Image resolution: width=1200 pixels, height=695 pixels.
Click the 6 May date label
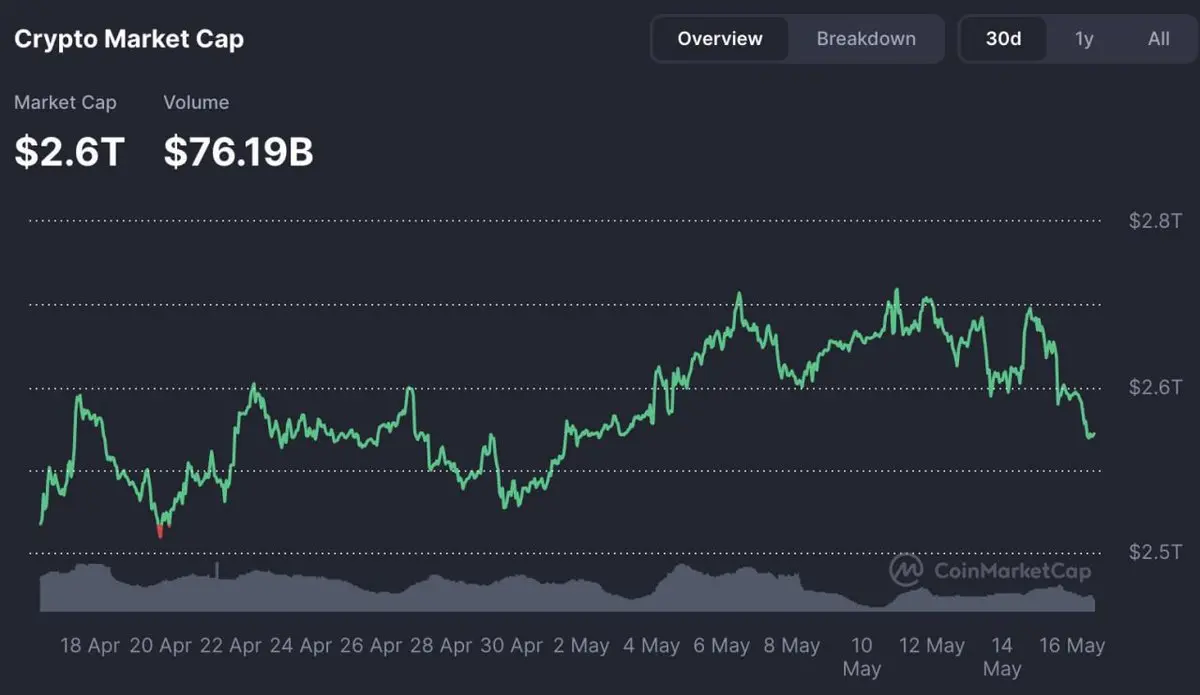click(722, 645)
